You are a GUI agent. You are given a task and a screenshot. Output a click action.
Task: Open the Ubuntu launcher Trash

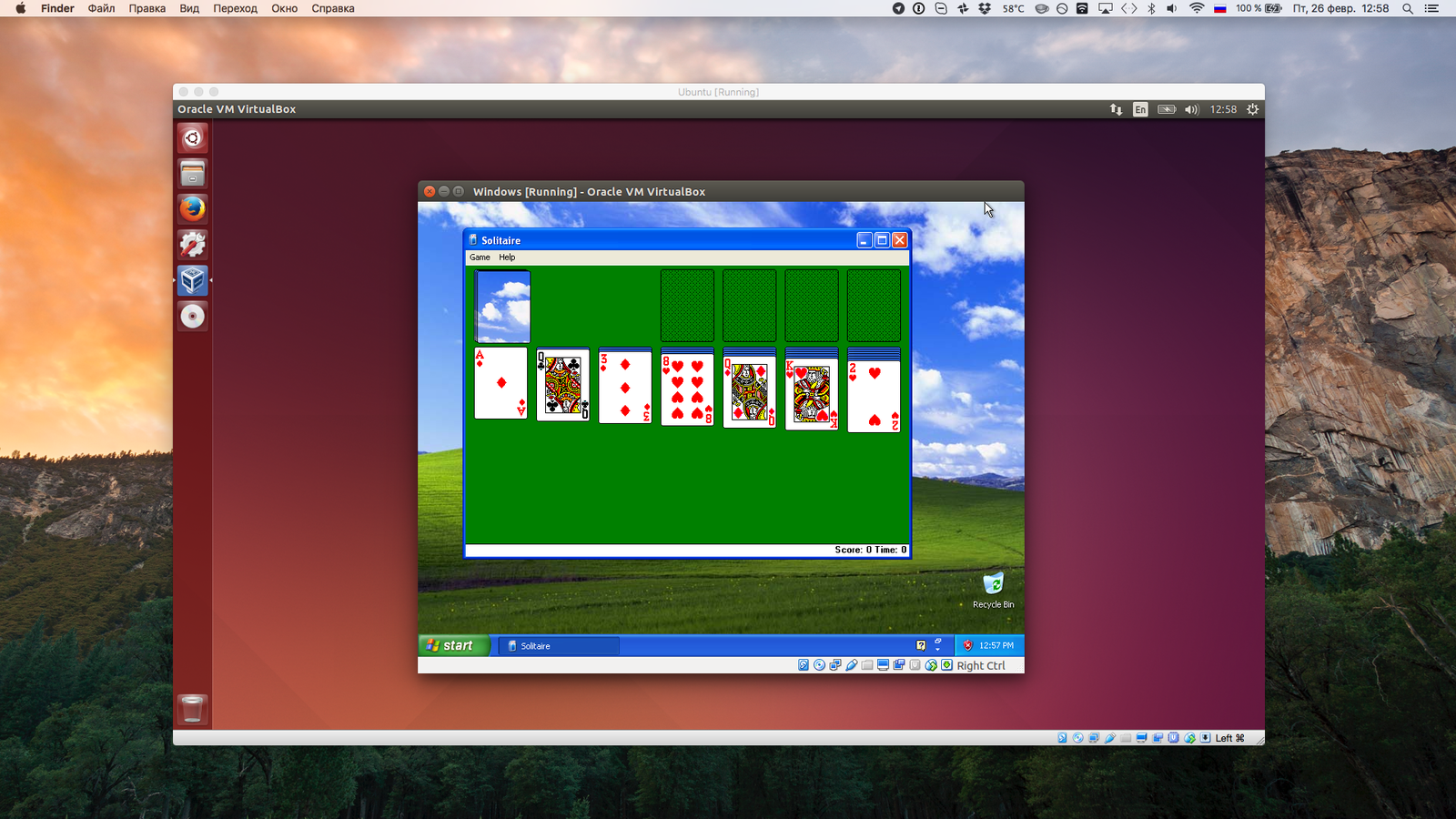click(x=192, y=709)
